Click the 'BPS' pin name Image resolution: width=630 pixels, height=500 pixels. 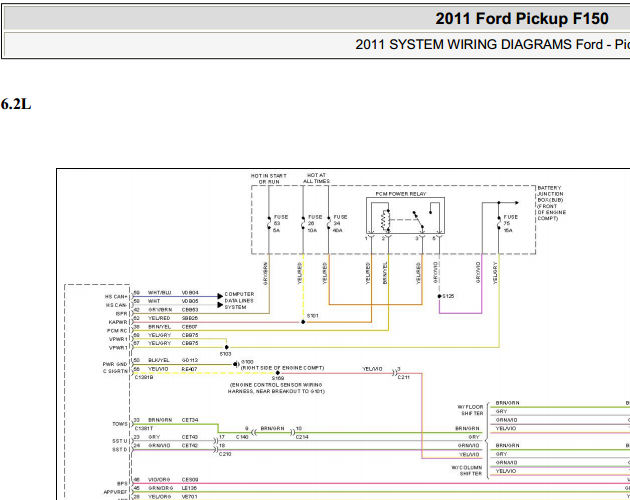[122, 484]
